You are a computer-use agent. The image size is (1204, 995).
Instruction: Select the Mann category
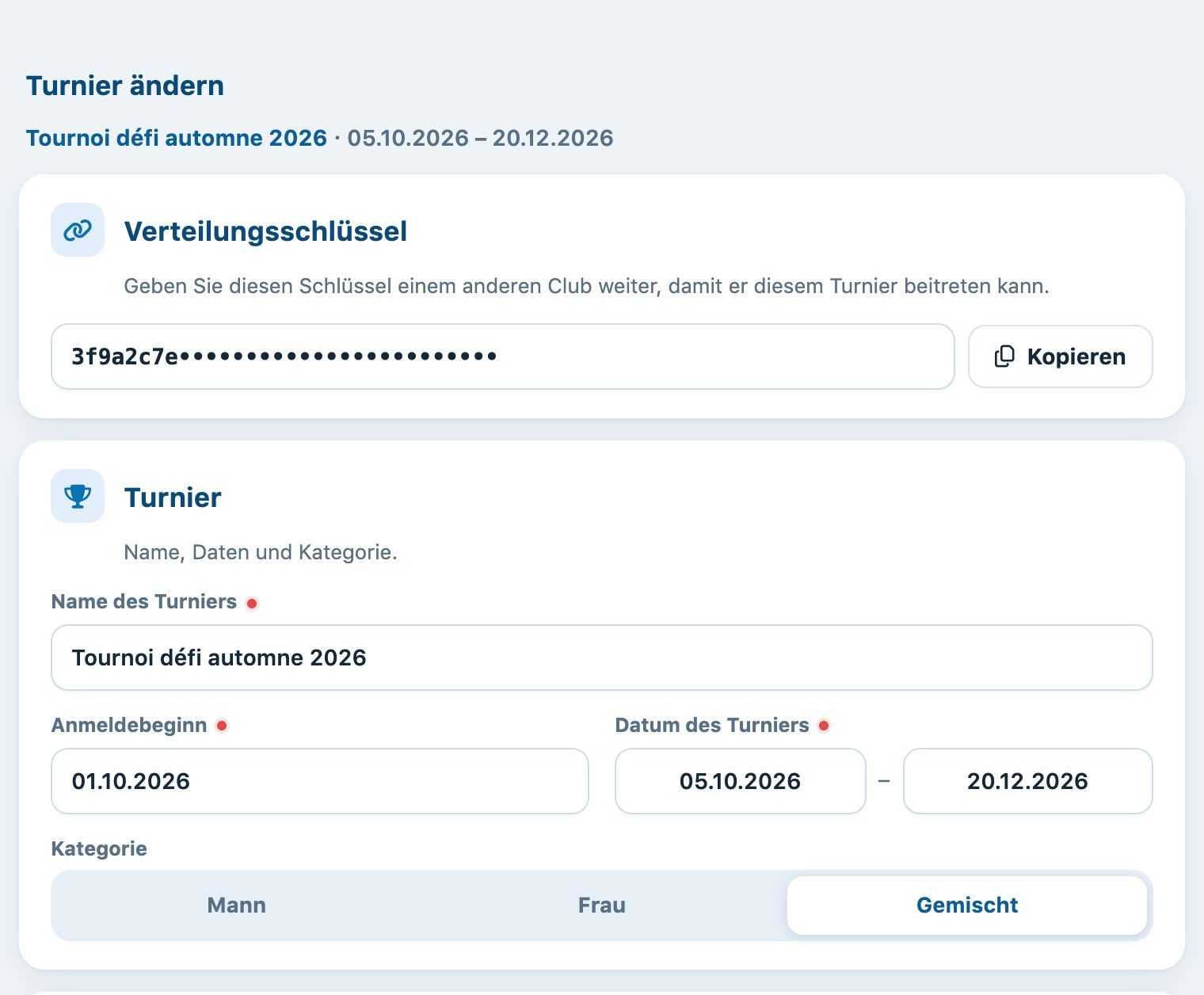point(237,905)
